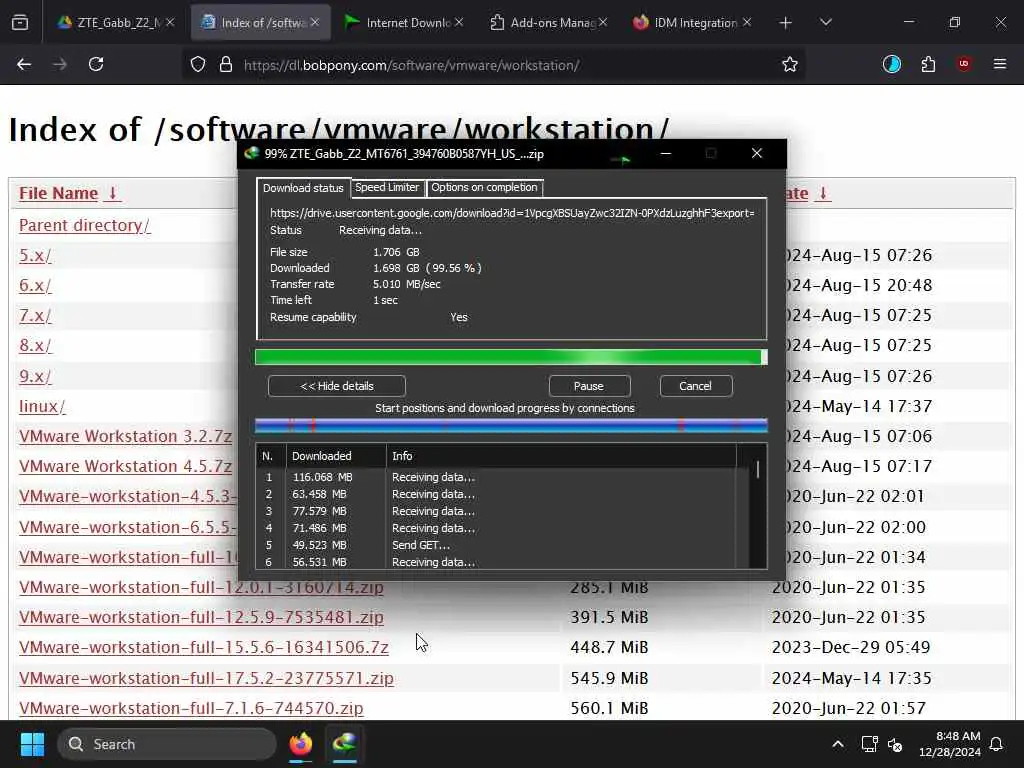Open the linux/ folder link
Viewport: 1024px width, 768px height.
click(x=42, y=406)
